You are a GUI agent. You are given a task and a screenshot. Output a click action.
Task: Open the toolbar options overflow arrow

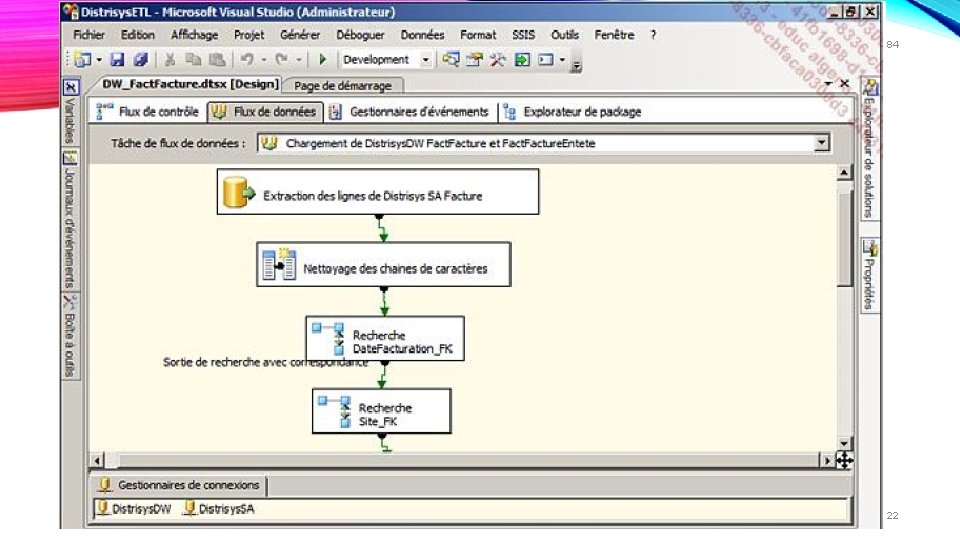coord(576,66)
